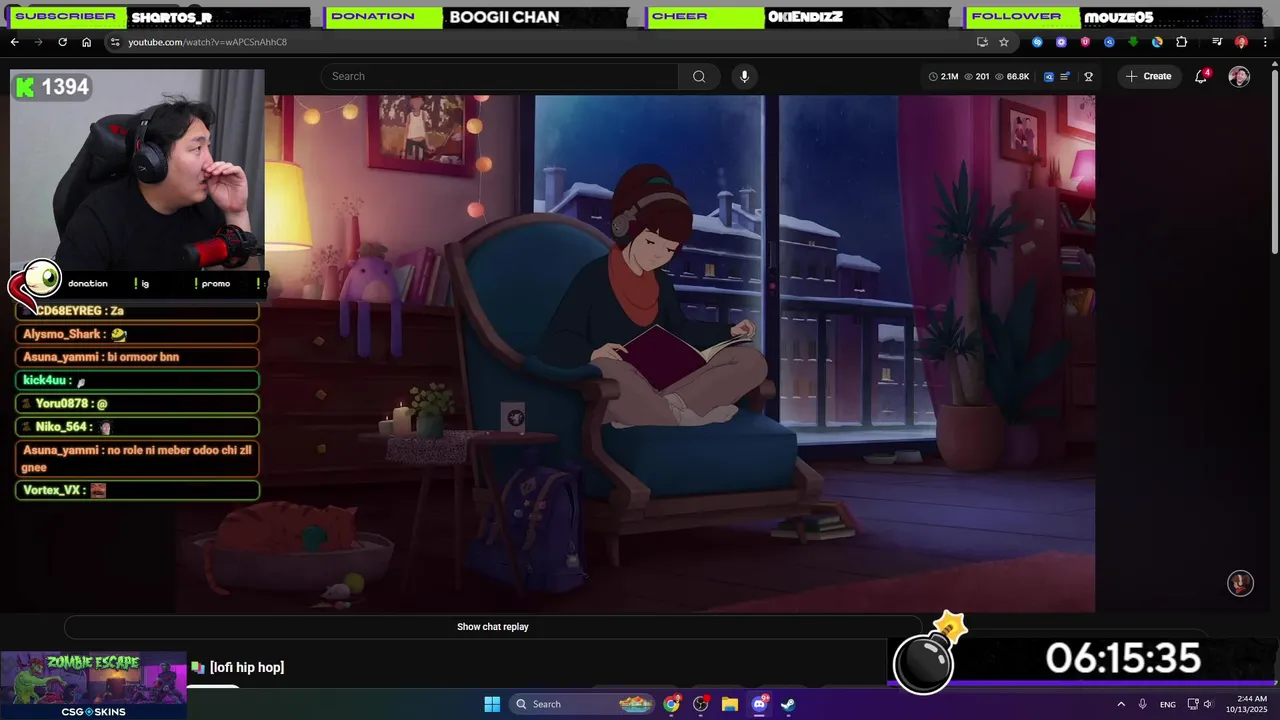Click the page vertical scrollbar

pos(1274,160)
